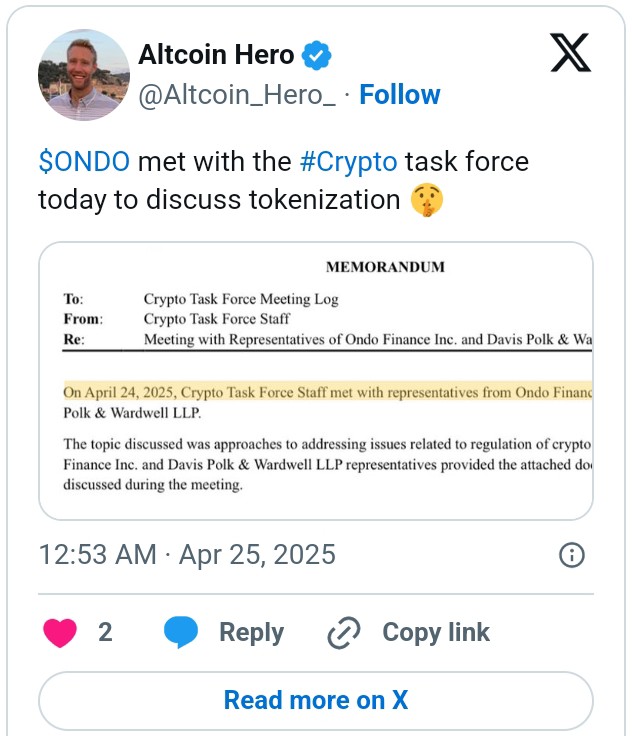Open the tweet info circle icon
The width and height of the screenshot is (632, 736).
pos(571,555)
